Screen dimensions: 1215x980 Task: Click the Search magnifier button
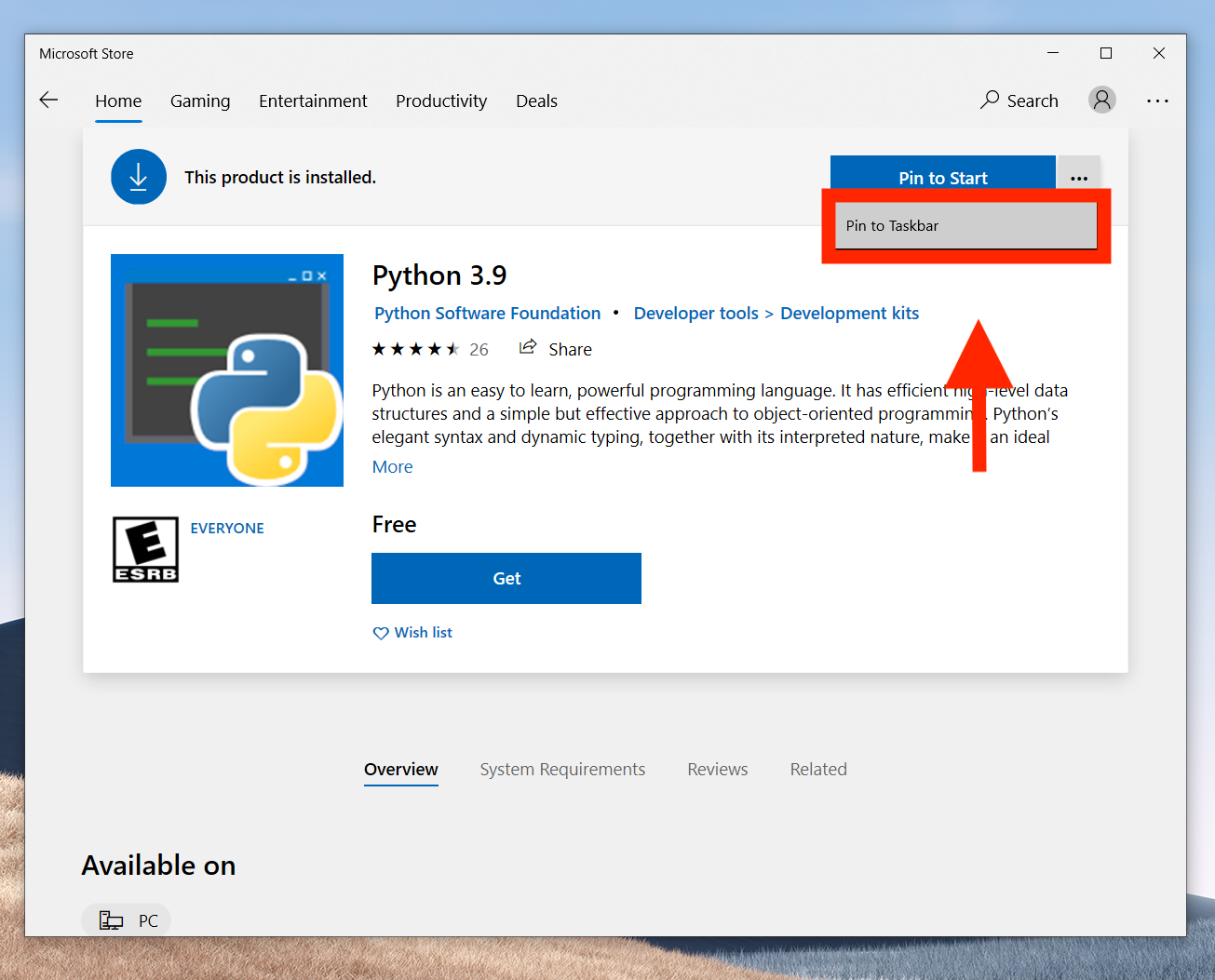click(1019, 101)
